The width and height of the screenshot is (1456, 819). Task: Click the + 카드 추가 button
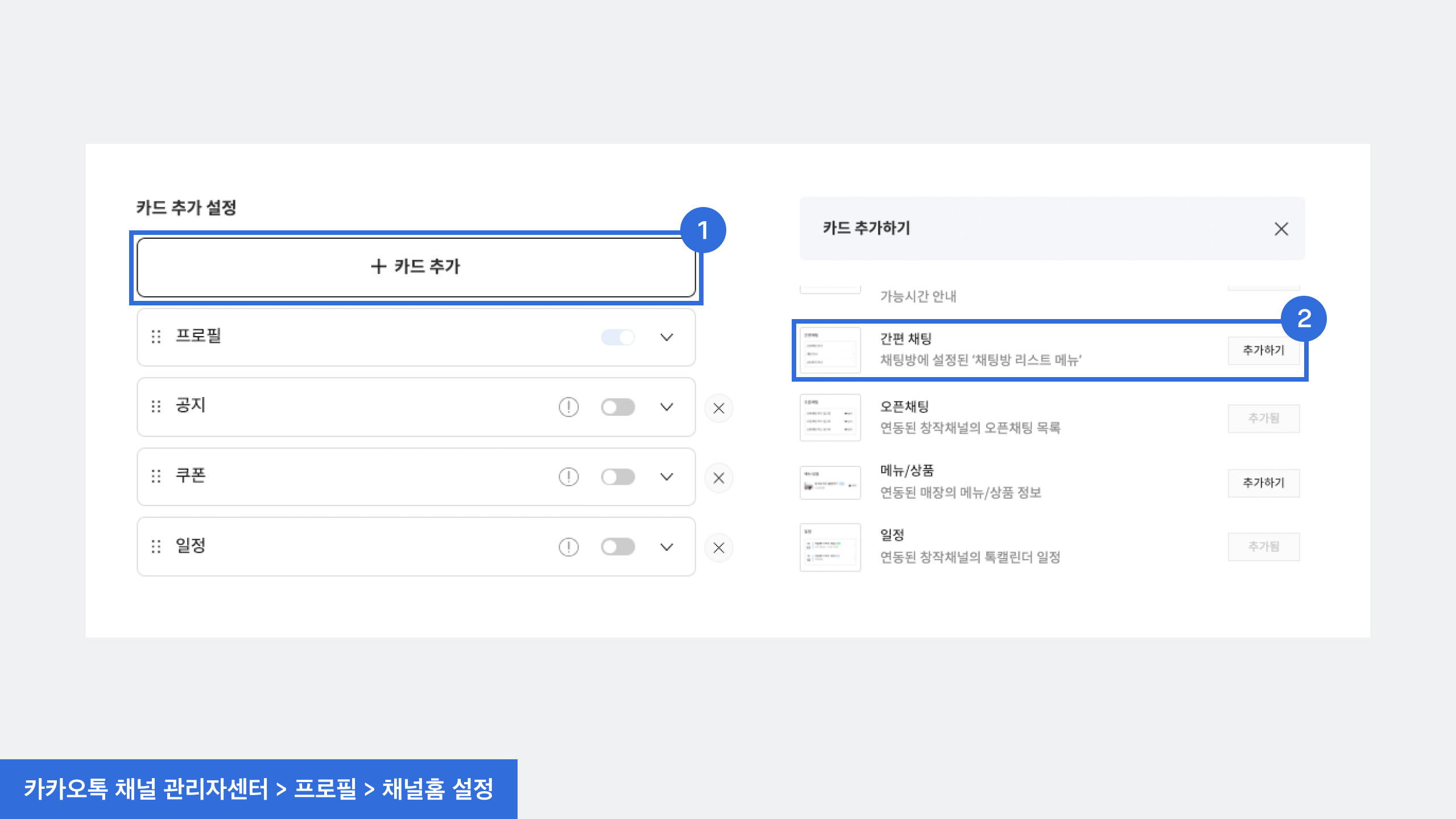click(416, 267)
